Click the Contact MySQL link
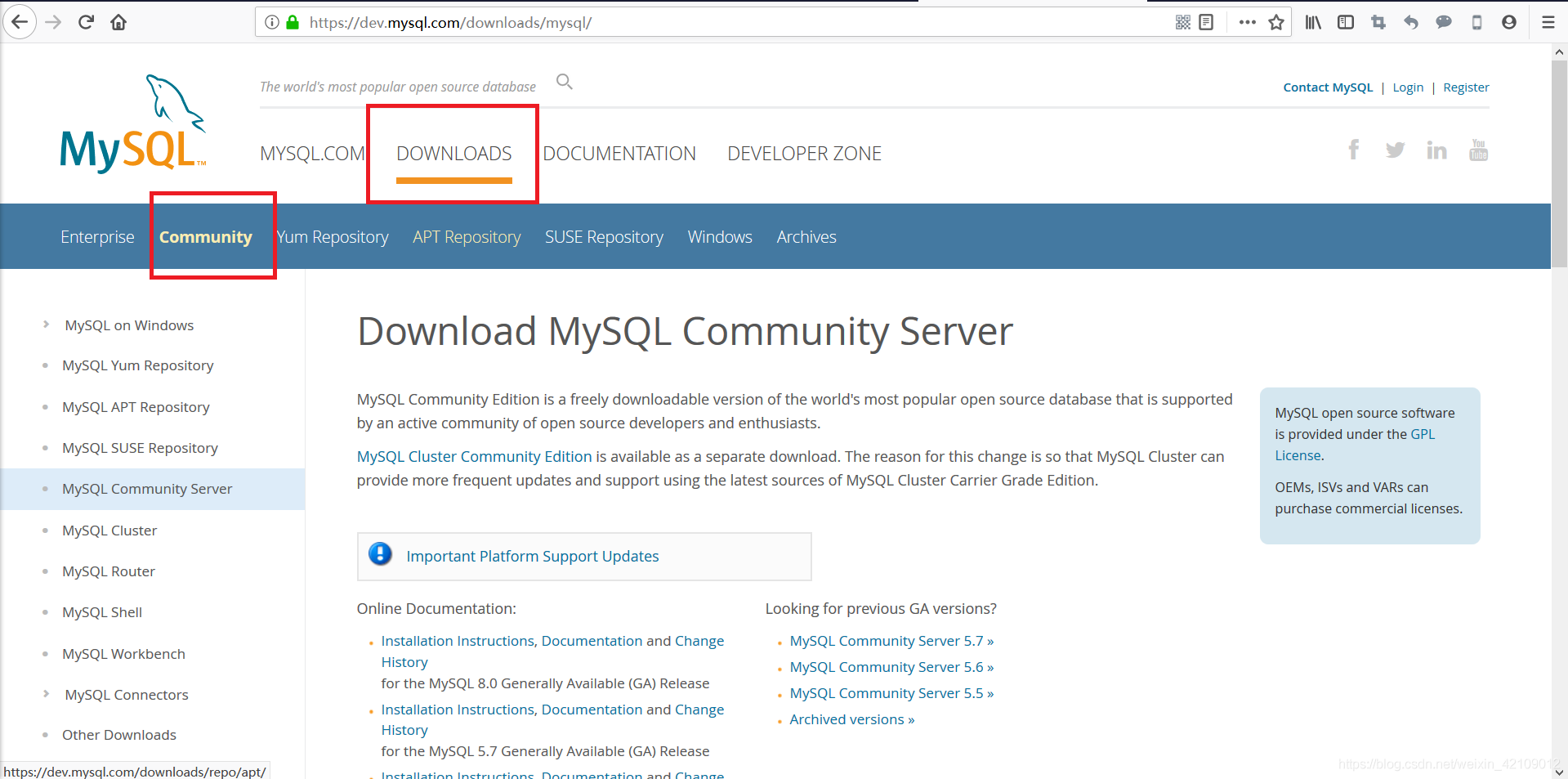The image size is (1568, 779). point(1328,87)
